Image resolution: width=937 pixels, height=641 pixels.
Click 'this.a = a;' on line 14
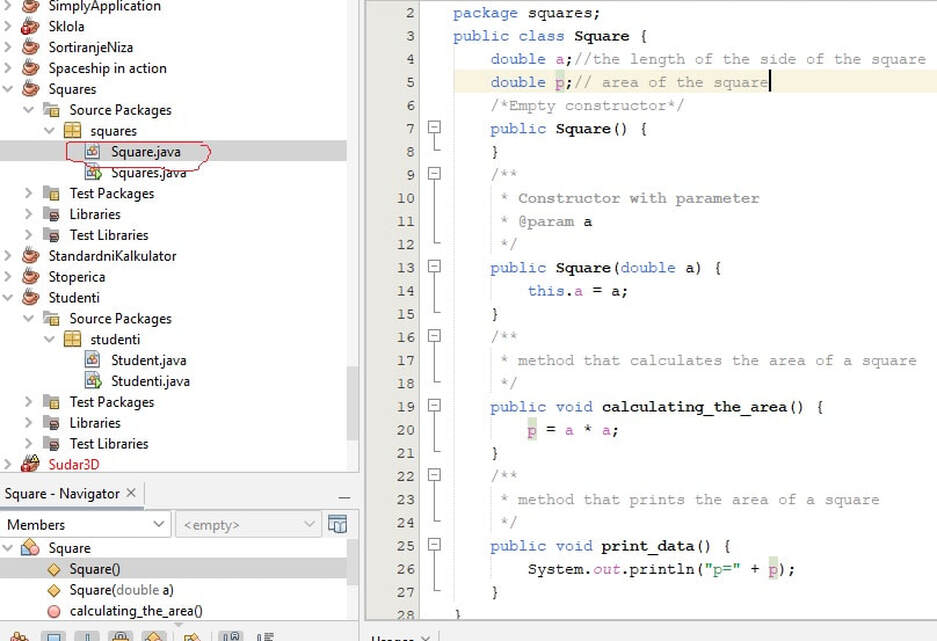pos(577,291)
